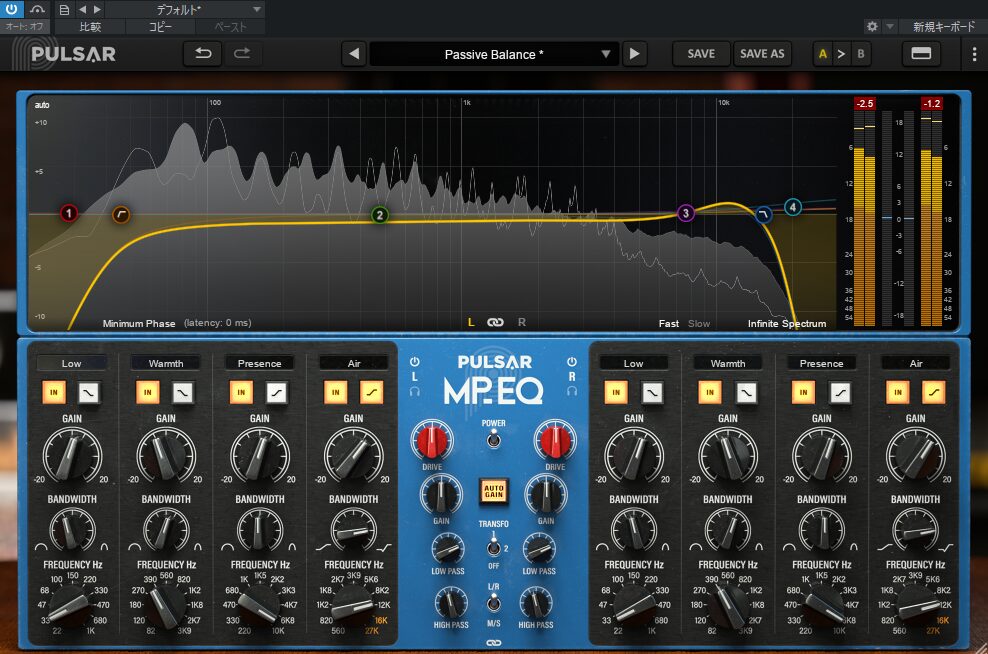Select EQ band node 2 on the graph

click(380, 215)
